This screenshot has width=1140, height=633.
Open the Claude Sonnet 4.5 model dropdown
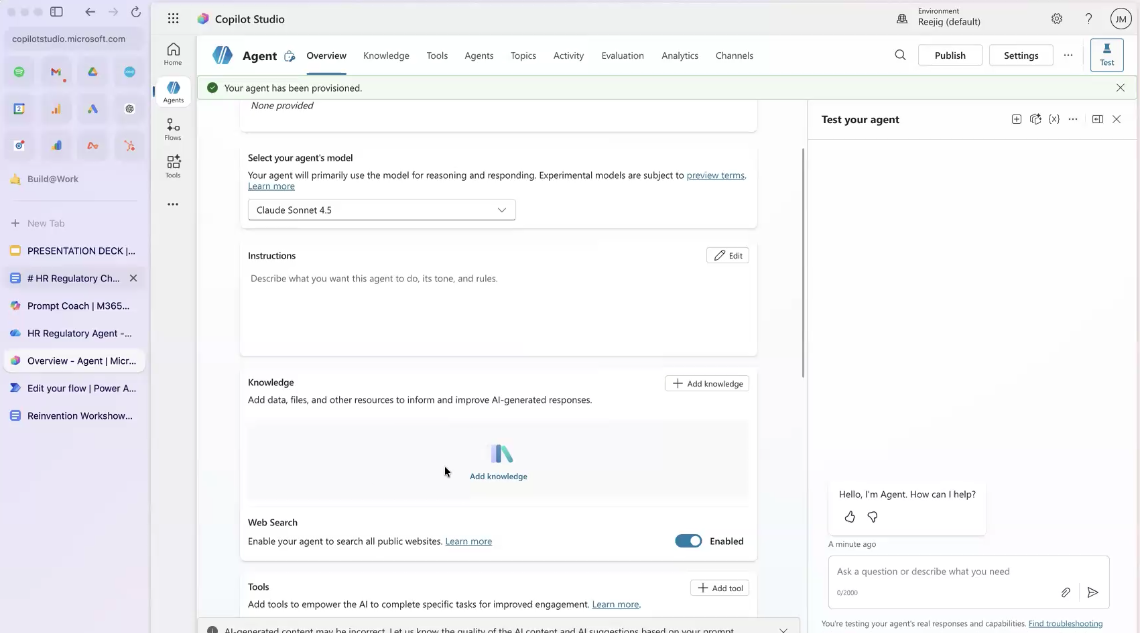pyautogui.click(x=381, y=210)
